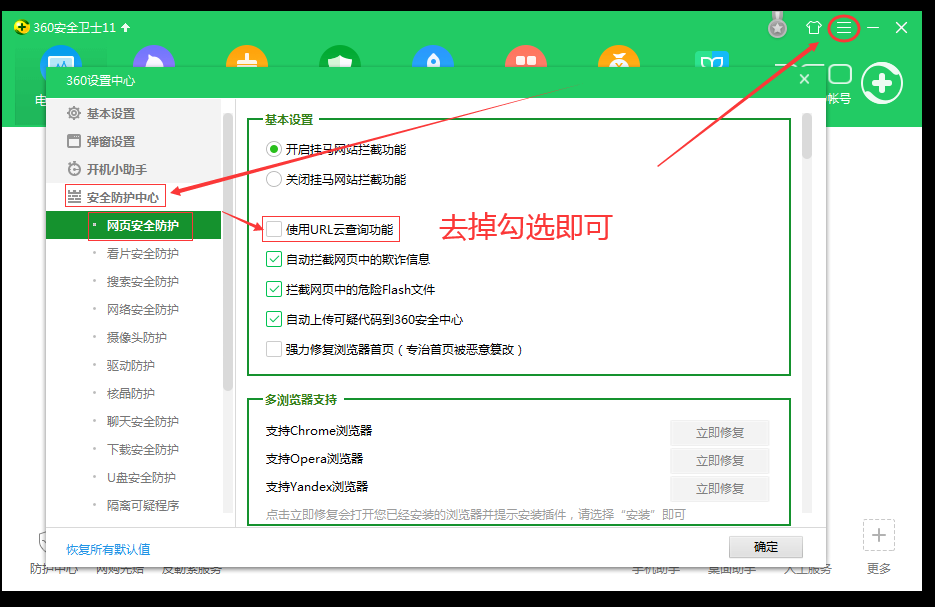Open the orange cleanup broom icon
The image size is (935, 607).
tap(247, 55)
